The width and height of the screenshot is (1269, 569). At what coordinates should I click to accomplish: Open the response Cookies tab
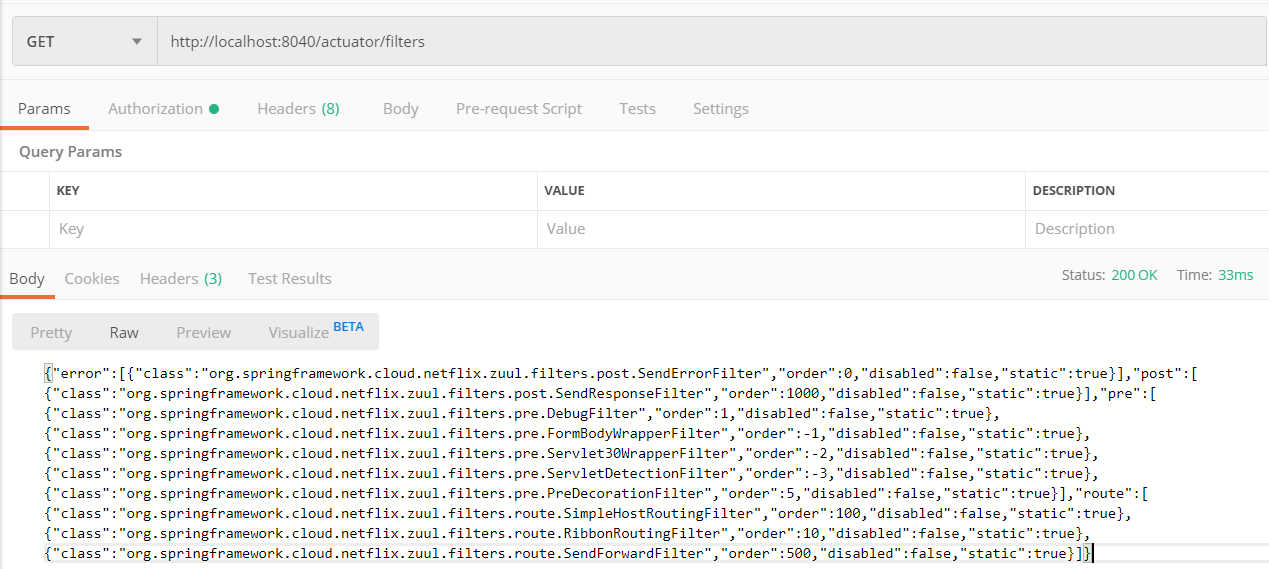(92, 279)
